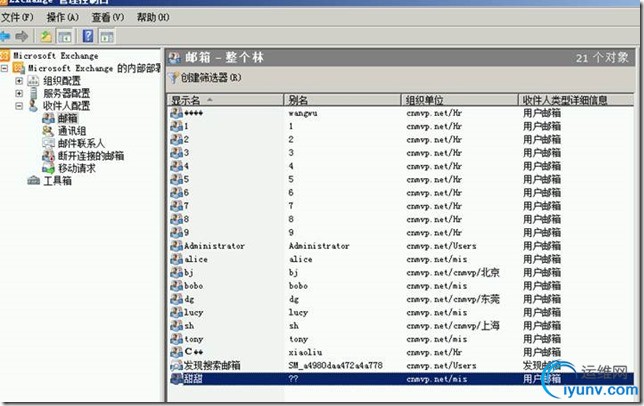
Task: Open the 查看(V) menu
Action: pos(108,17)
